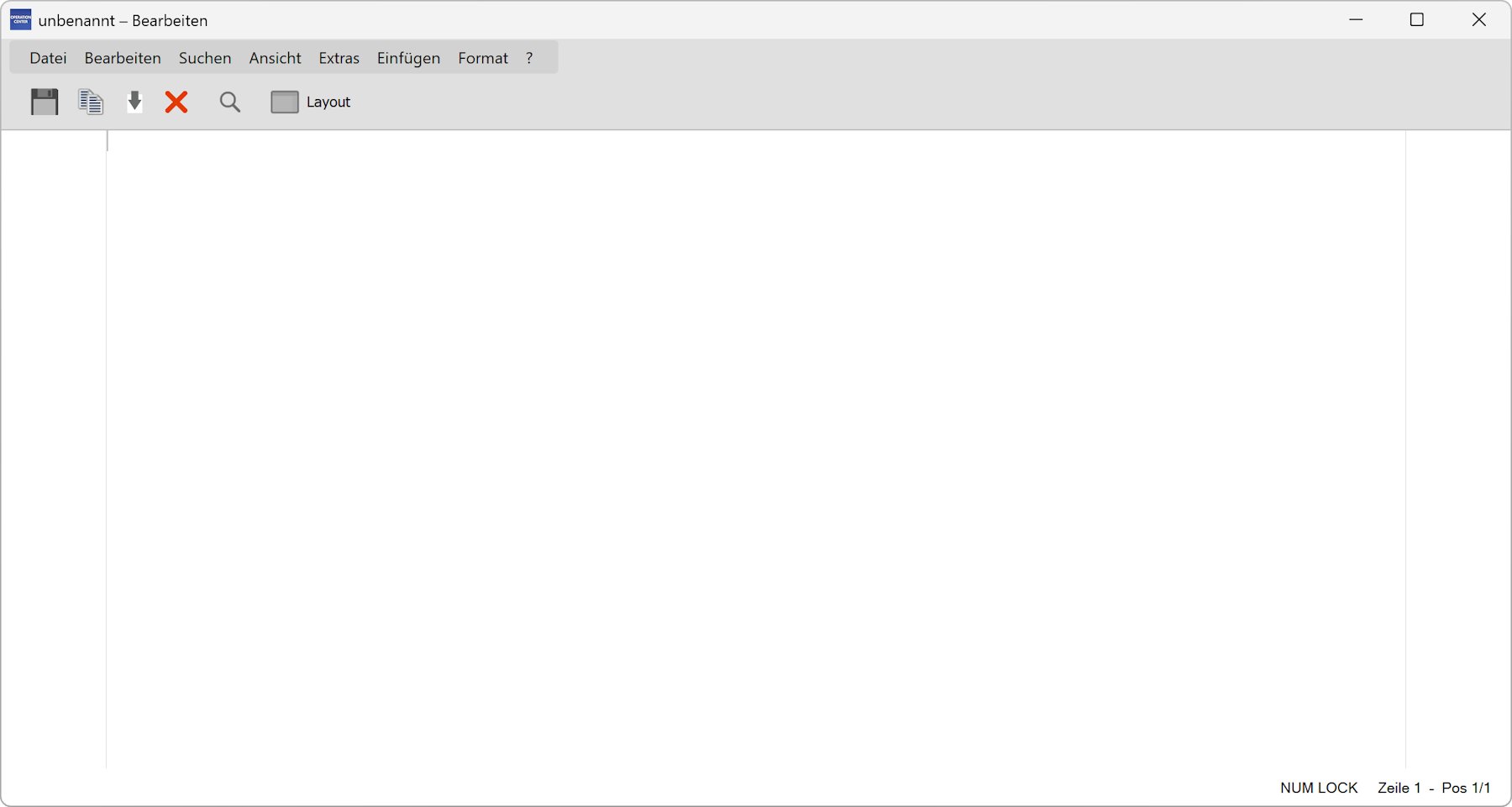Minimize the Bearbeiten editor window

(1356, 20)
